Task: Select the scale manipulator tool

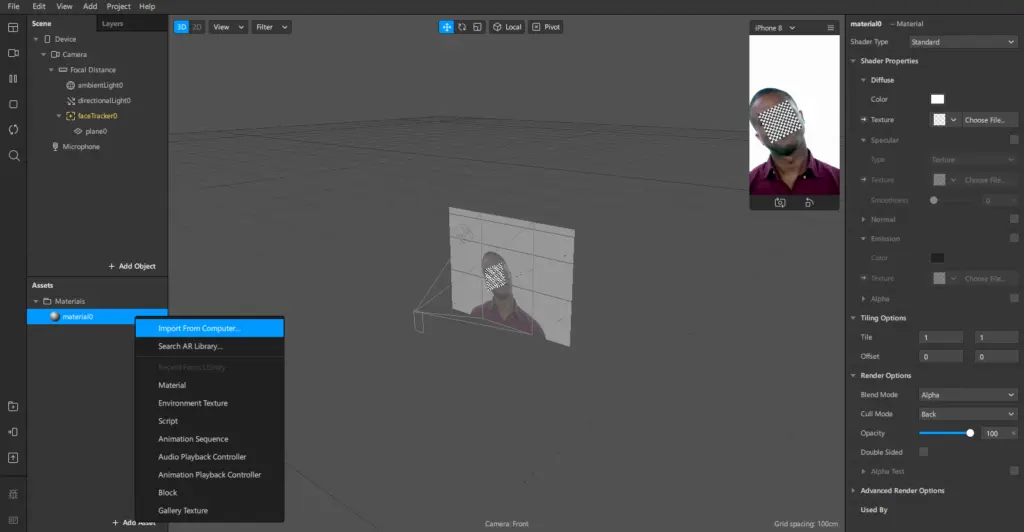Action: point(477,27)
